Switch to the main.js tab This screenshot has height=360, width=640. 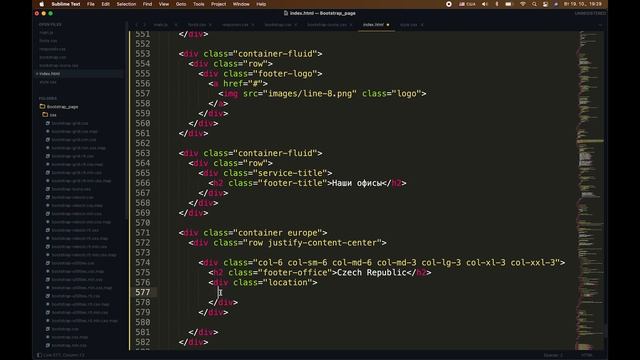160,25
